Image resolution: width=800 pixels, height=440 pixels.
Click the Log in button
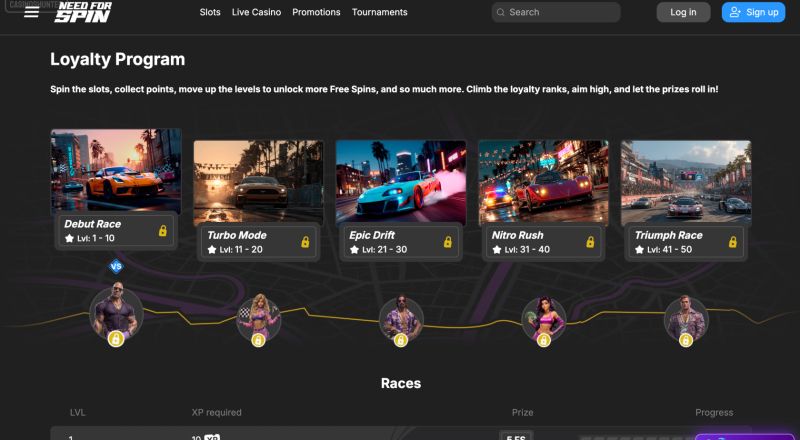tap(683, 12)
